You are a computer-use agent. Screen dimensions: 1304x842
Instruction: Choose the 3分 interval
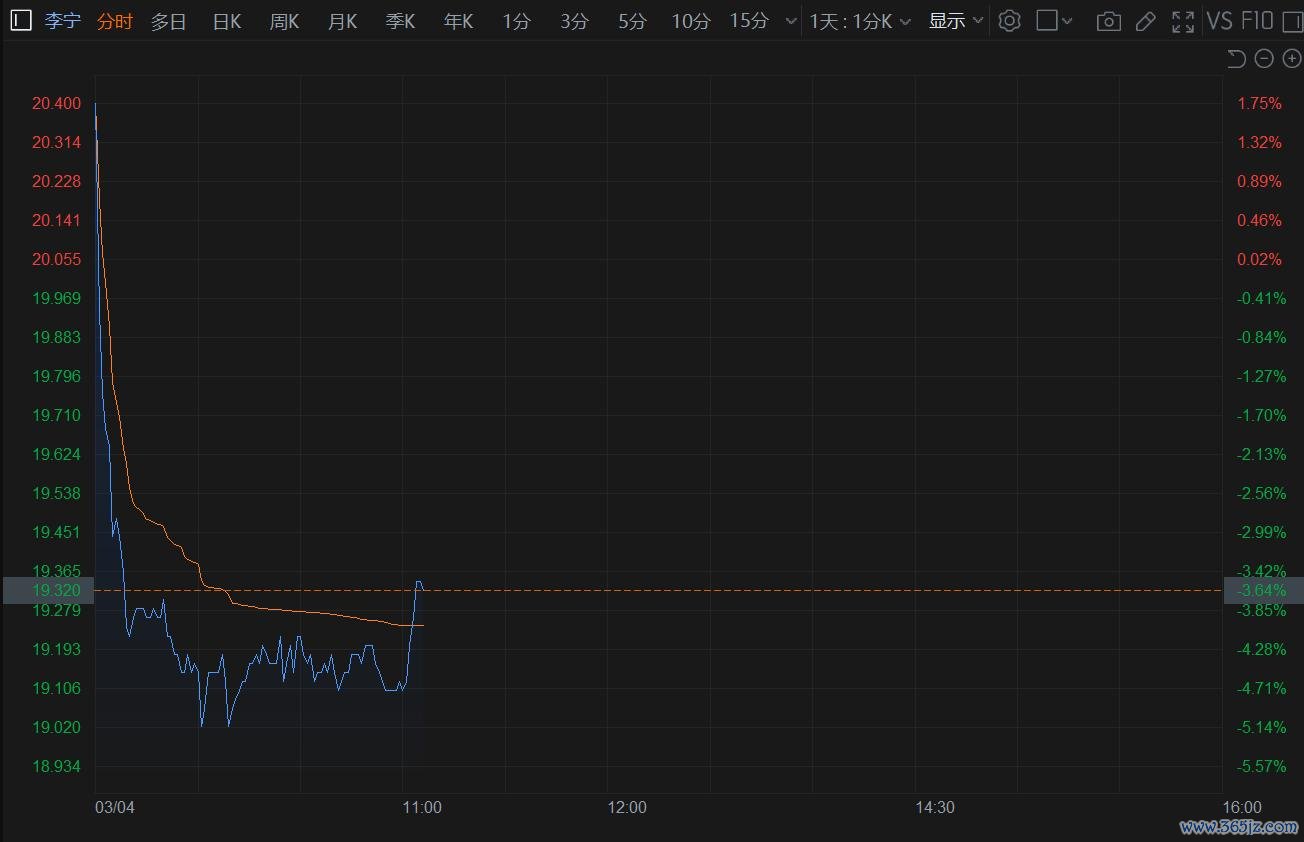(574, 21)
